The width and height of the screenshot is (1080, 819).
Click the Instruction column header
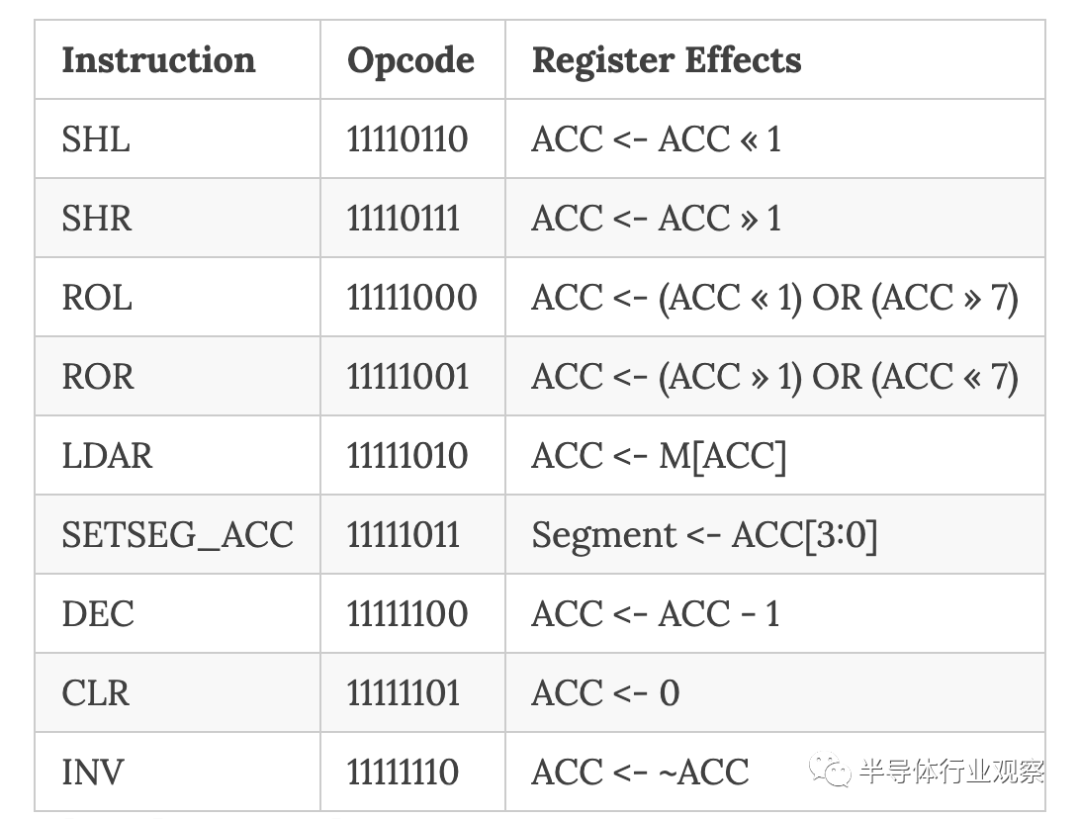[158, 60]
